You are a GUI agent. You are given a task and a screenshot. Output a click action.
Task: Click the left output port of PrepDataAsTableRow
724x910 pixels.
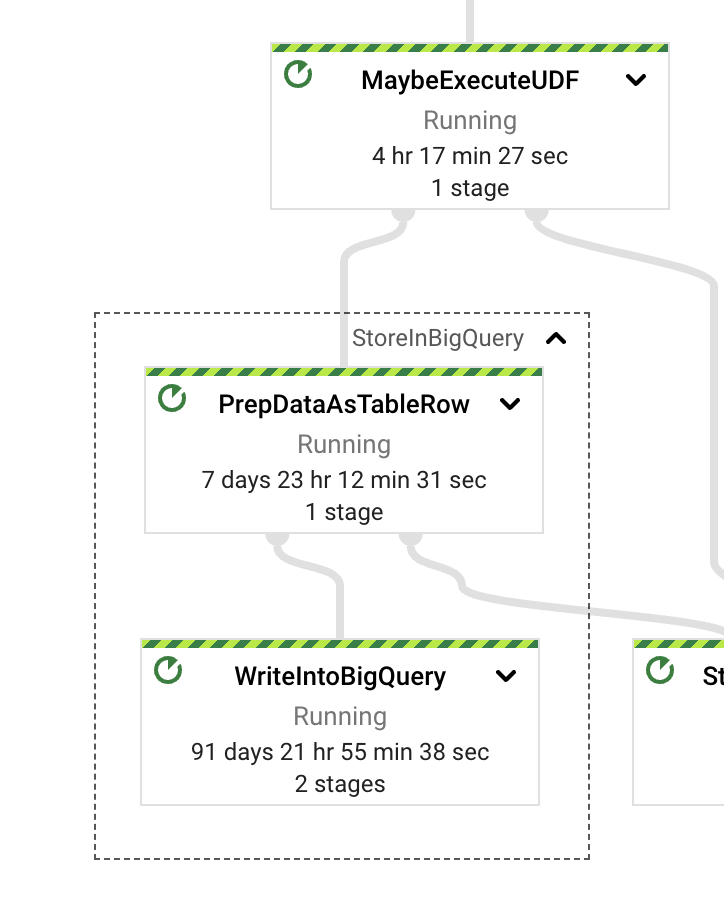pyautogui.click(x=277, y=537)
